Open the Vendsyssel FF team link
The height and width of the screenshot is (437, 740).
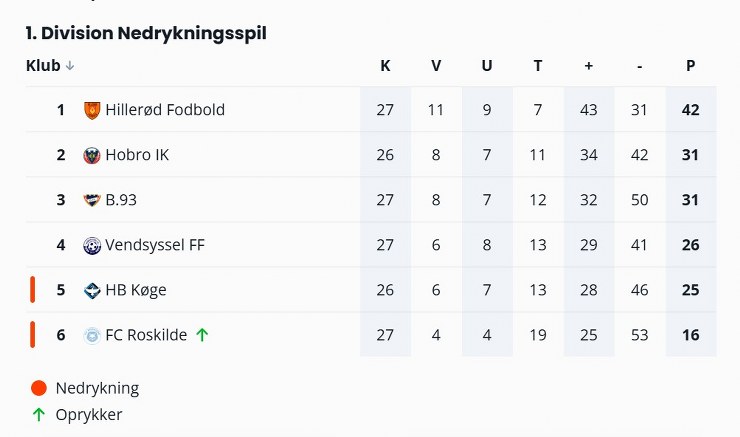pyautogui.click(x=155, y=245)
